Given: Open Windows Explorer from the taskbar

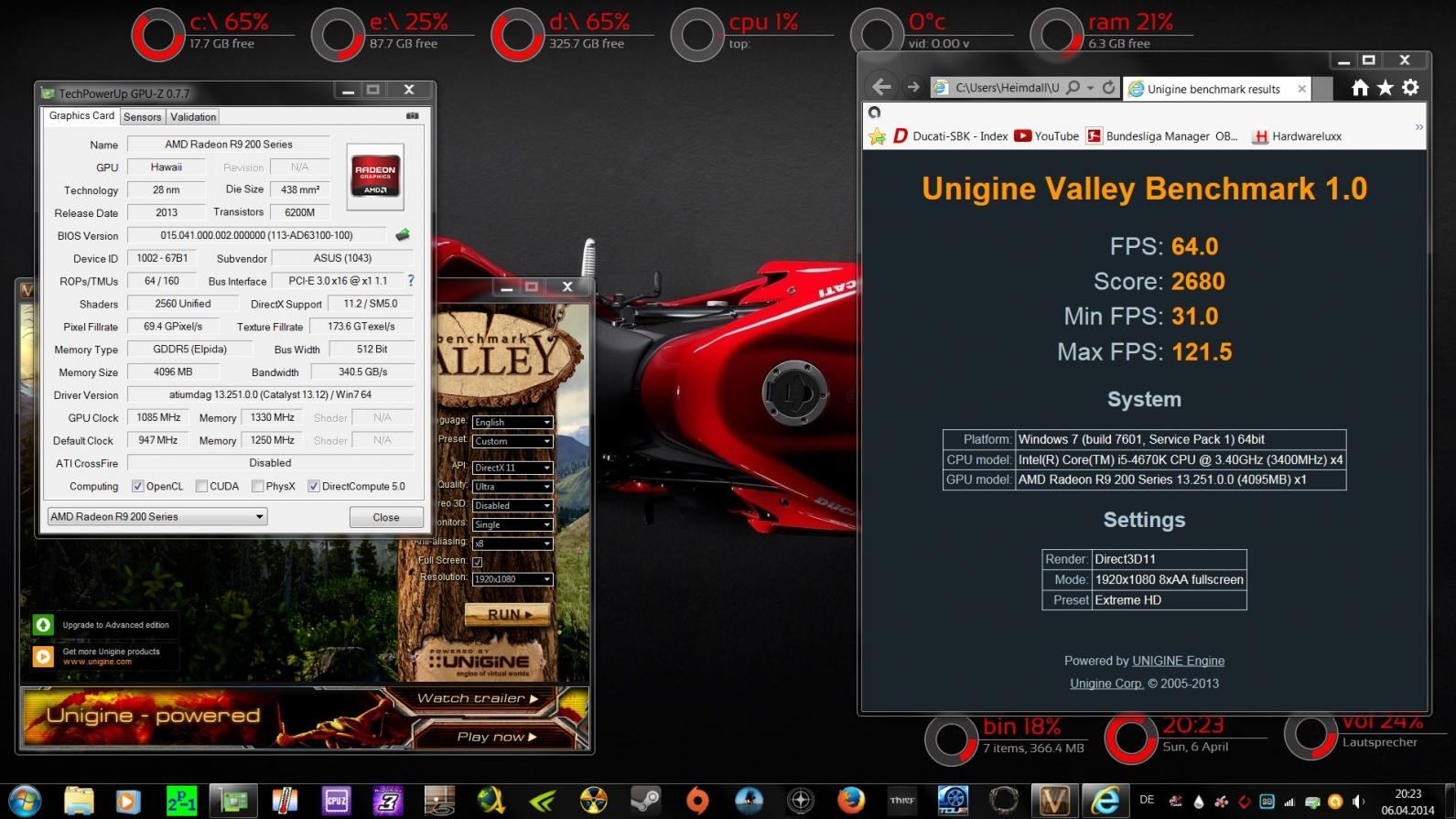Looking at the screenshot, I should pos(79,801).
